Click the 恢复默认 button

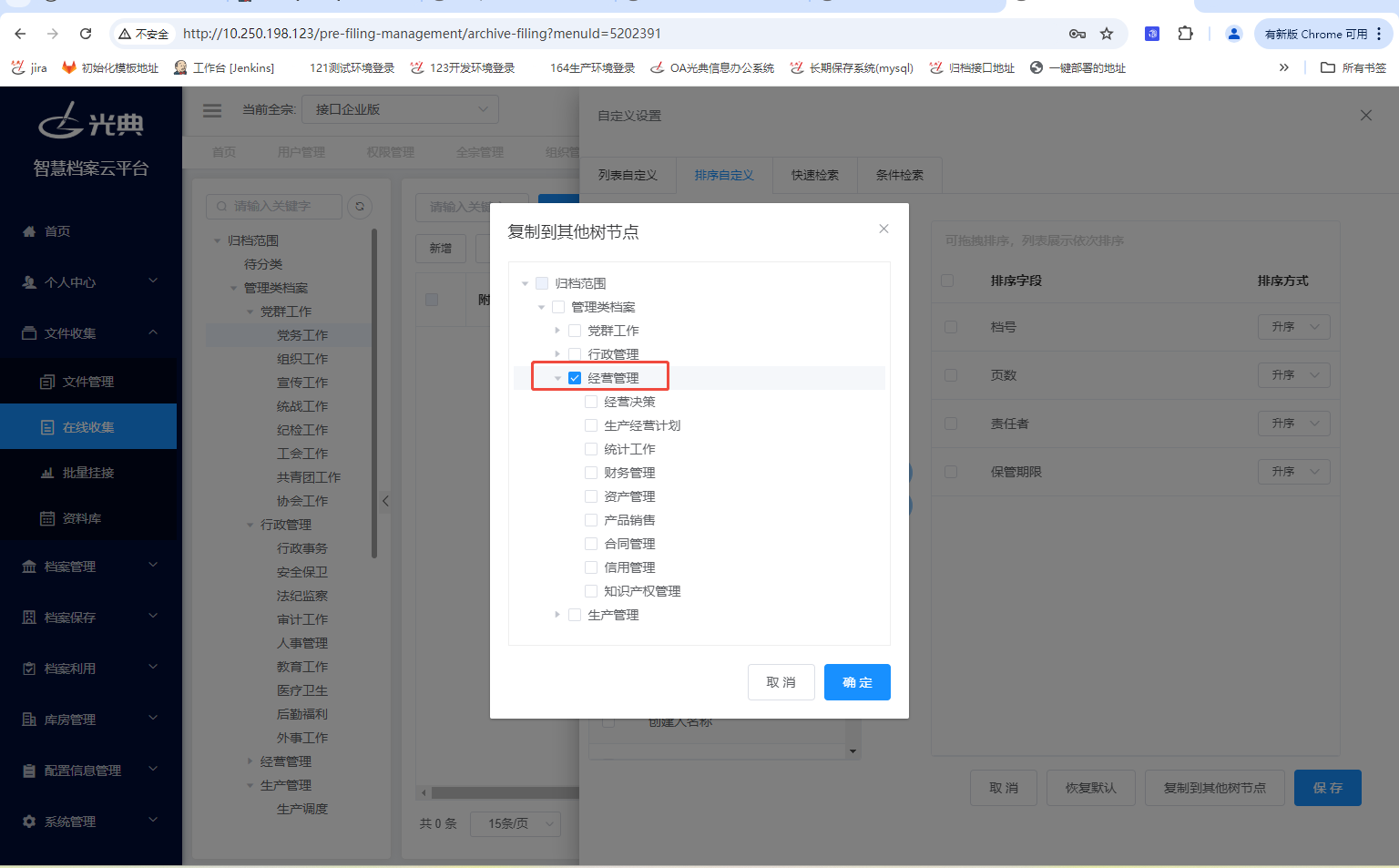(x=1090, y=788)
